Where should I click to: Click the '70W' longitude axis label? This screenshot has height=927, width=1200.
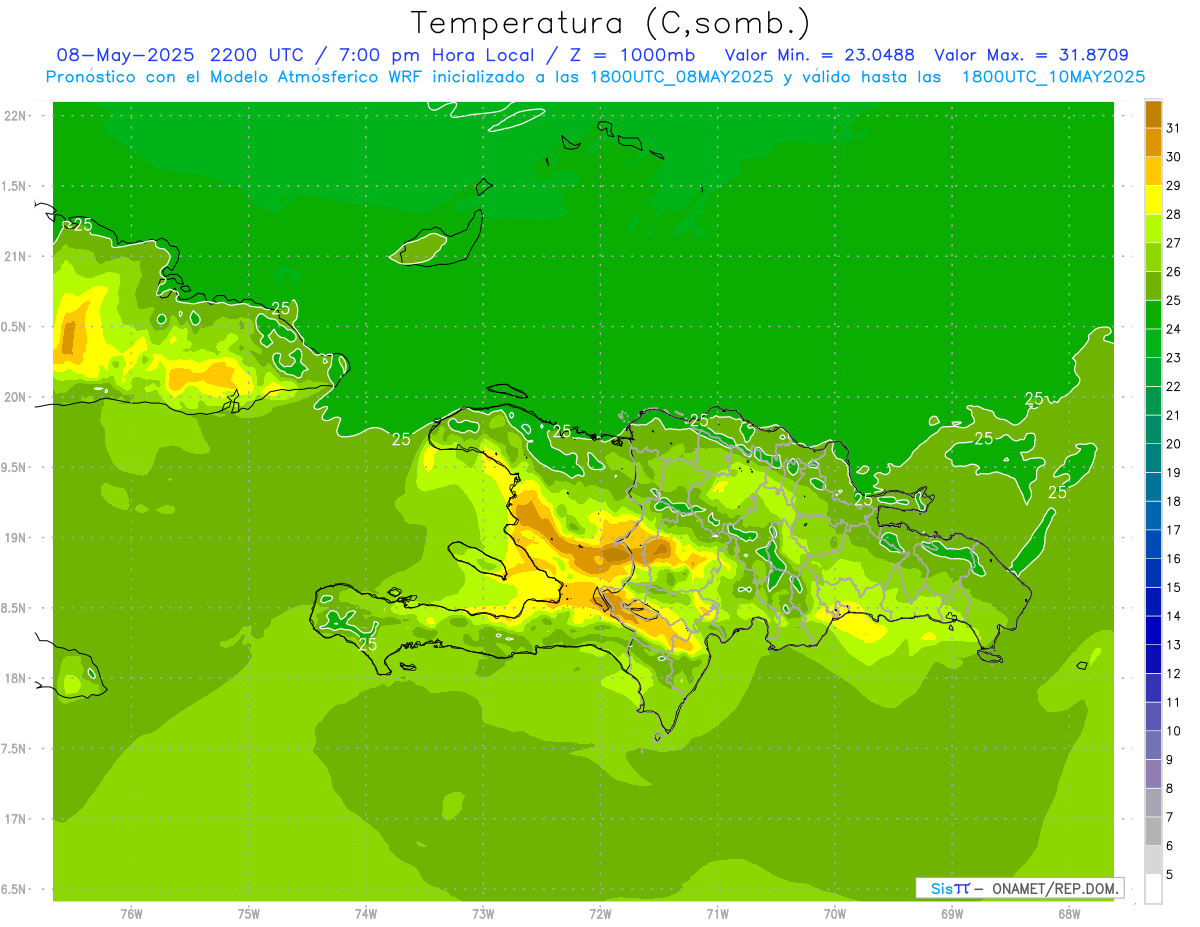(835, 914)
